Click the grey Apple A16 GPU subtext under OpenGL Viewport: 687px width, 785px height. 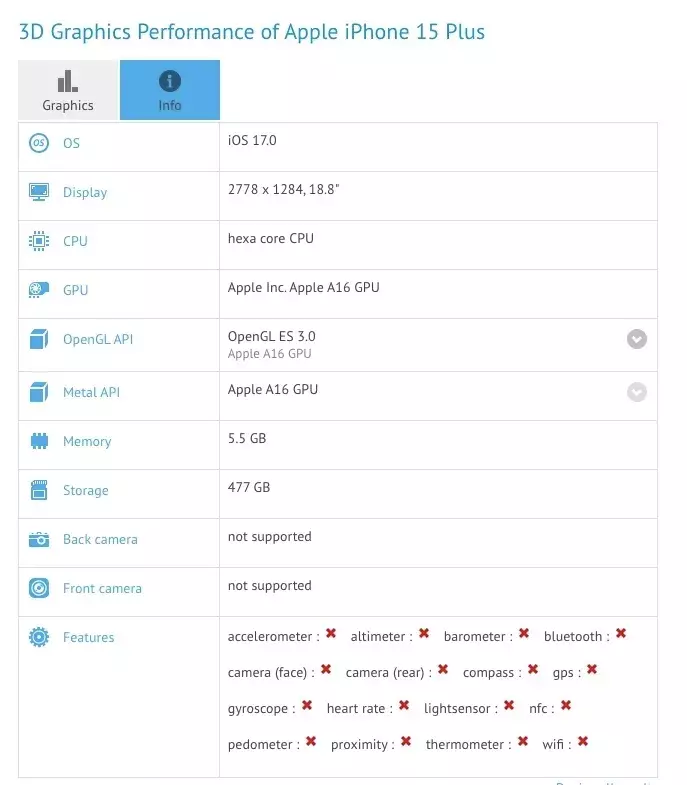tap(269, 354)
